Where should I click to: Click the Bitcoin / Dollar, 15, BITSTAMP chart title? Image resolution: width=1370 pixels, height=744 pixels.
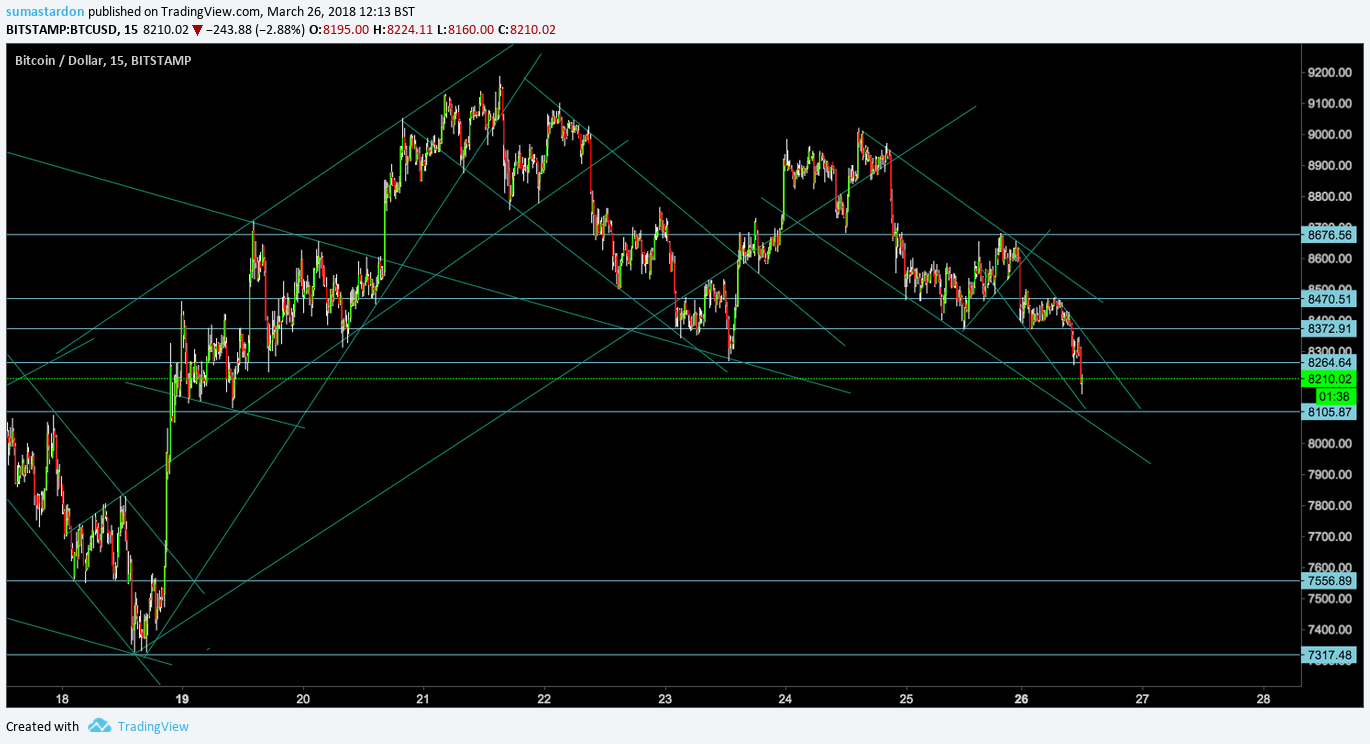pyautogui.click(x=103, y=61)
